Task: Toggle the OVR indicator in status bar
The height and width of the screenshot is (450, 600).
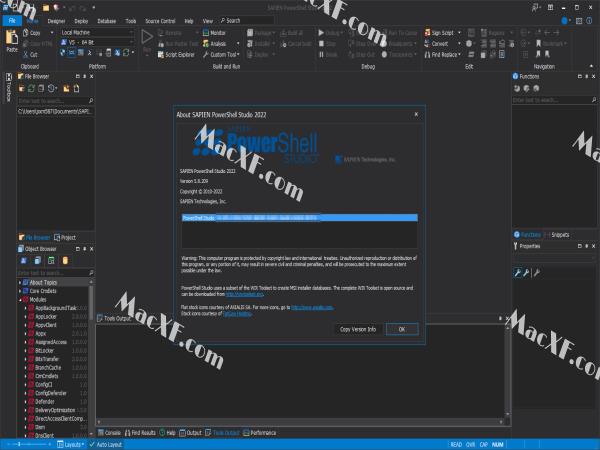Action: tap(470, 444)
